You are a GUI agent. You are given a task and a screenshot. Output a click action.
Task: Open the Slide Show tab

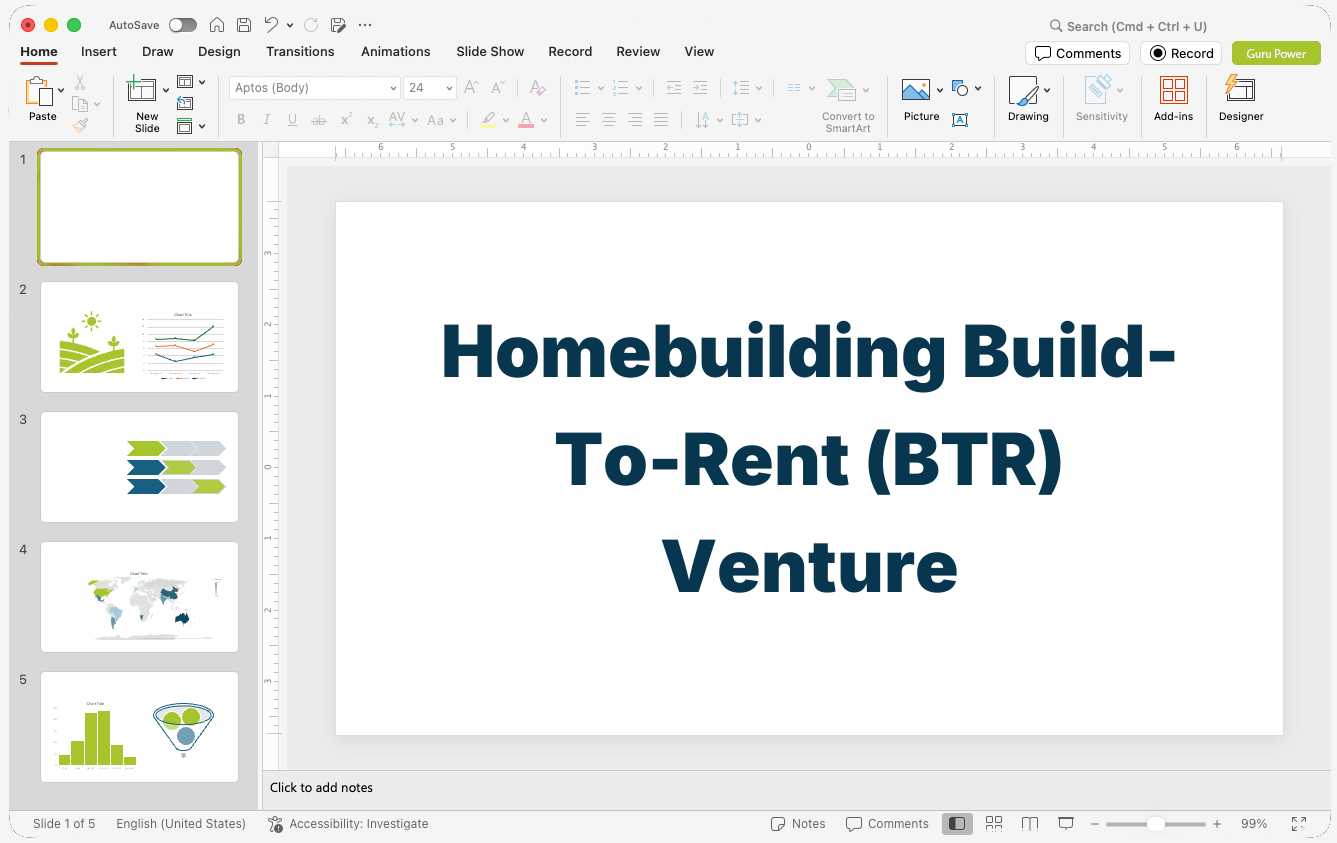click(x=490, y=51)
